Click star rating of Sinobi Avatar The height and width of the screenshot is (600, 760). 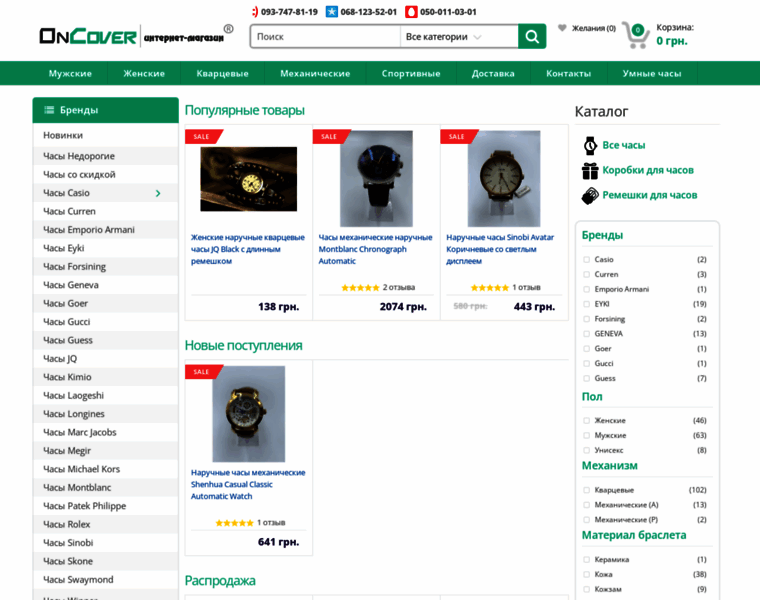[490, 288]
